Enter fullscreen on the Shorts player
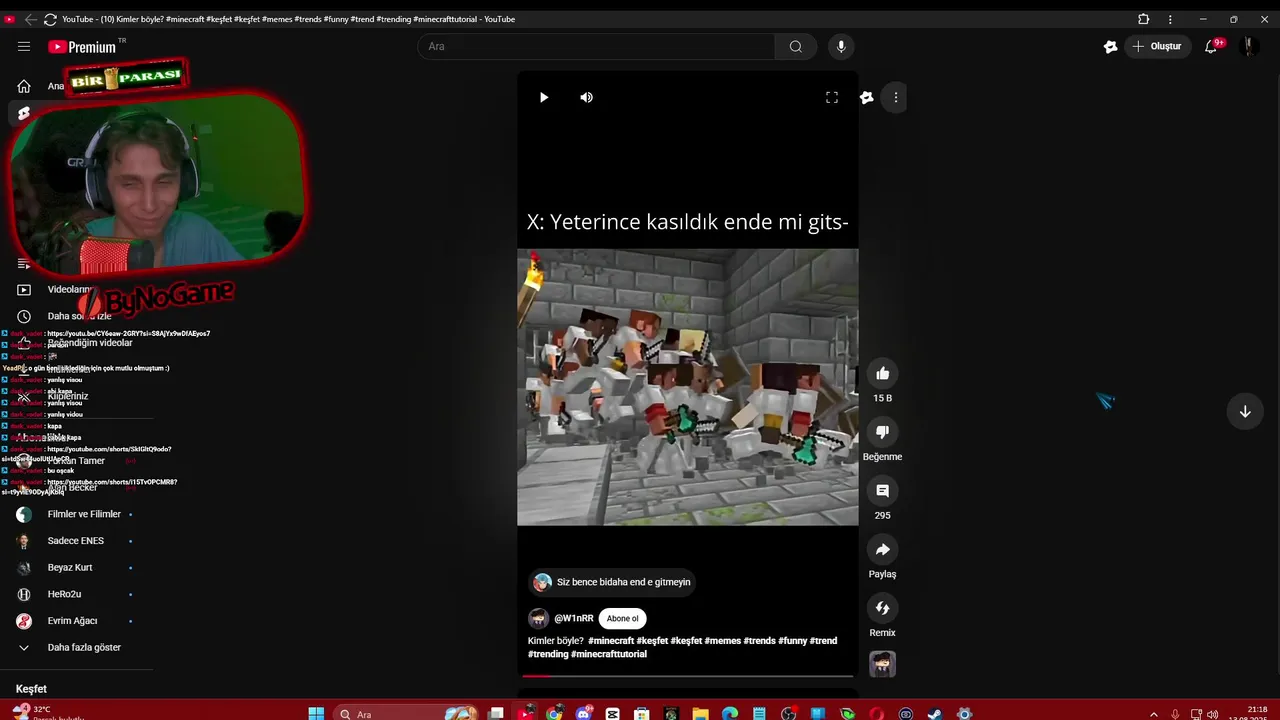The width and height of the screenshot is (1280, 720). [x=831, y=97]
